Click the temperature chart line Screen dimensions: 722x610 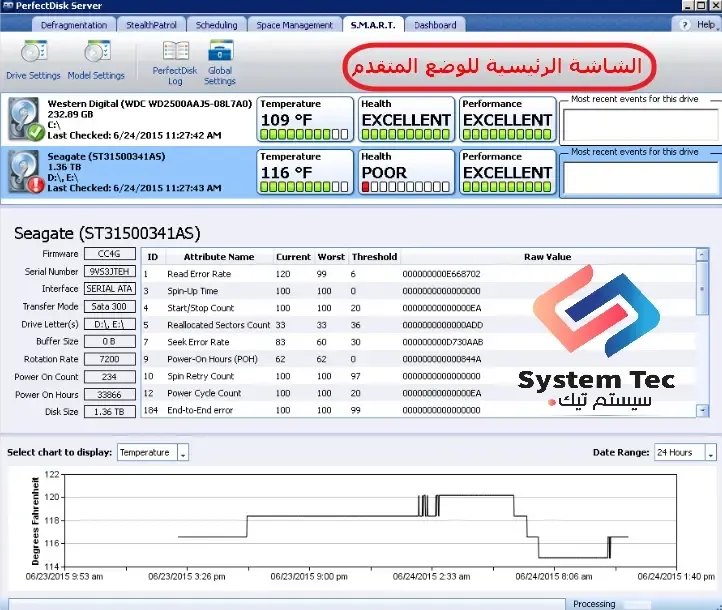403,527
